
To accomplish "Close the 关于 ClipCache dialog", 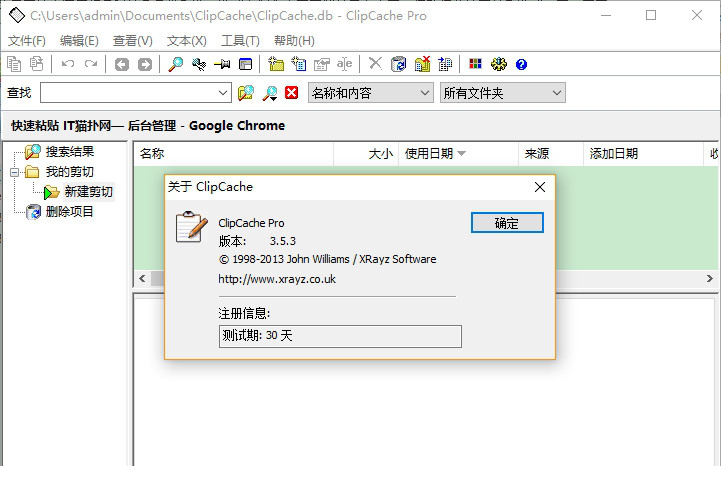I will coord(540,187).
